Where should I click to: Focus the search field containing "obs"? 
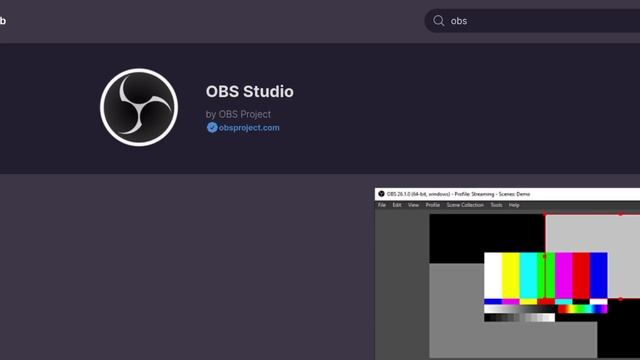pos(532,21)
